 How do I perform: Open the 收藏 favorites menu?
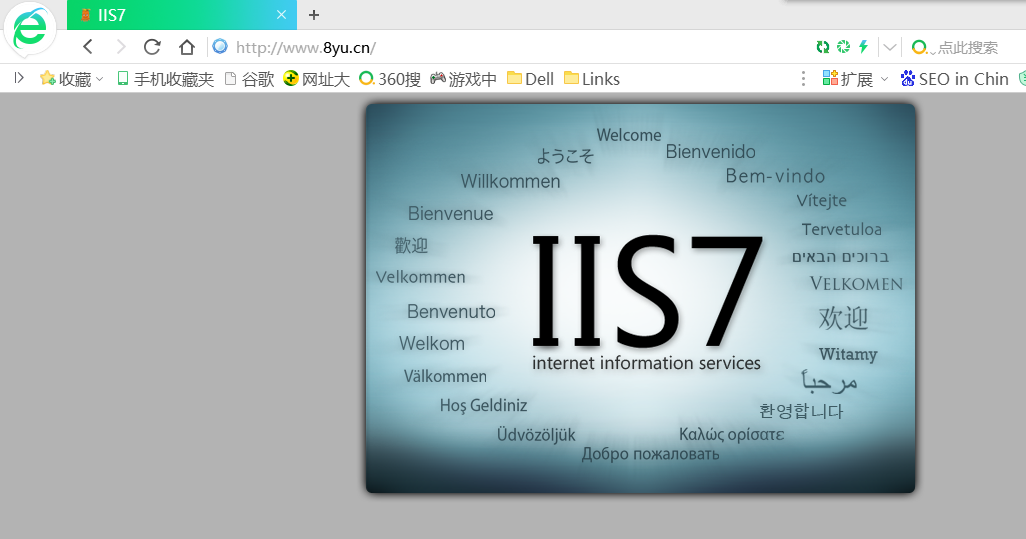72,79
